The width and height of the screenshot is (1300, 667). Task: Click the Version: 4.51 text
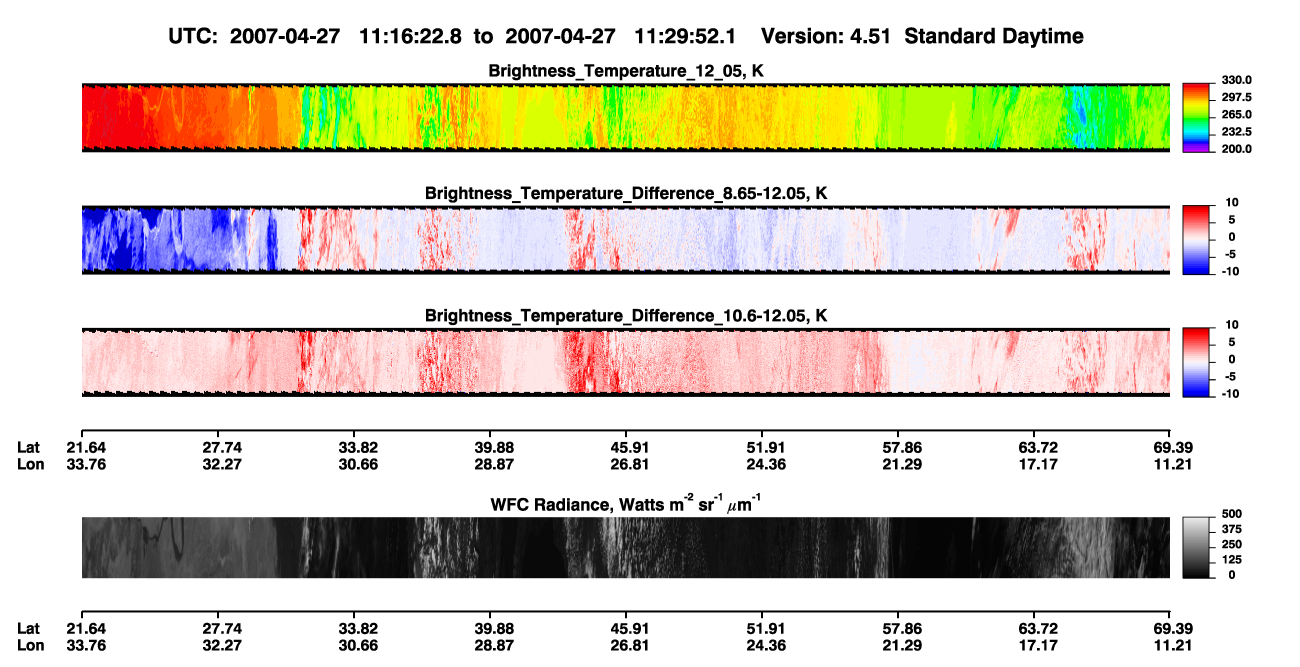click(x=825, y=37)
